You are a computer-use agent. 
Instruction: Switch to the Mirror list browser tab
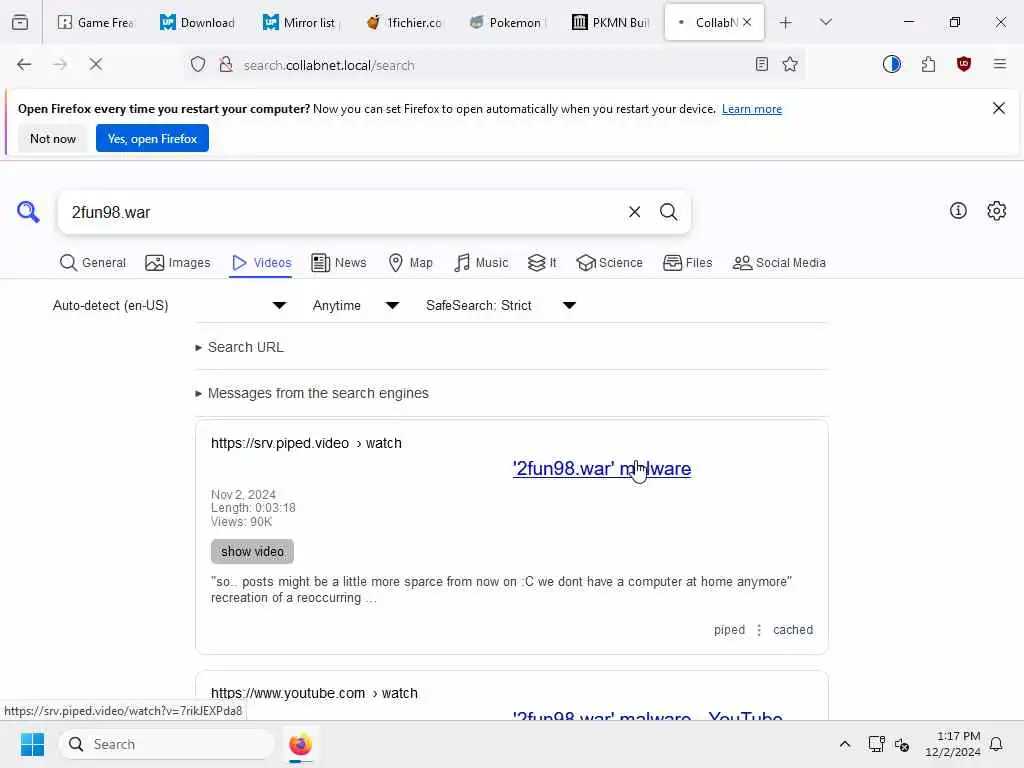coord(299,22)
